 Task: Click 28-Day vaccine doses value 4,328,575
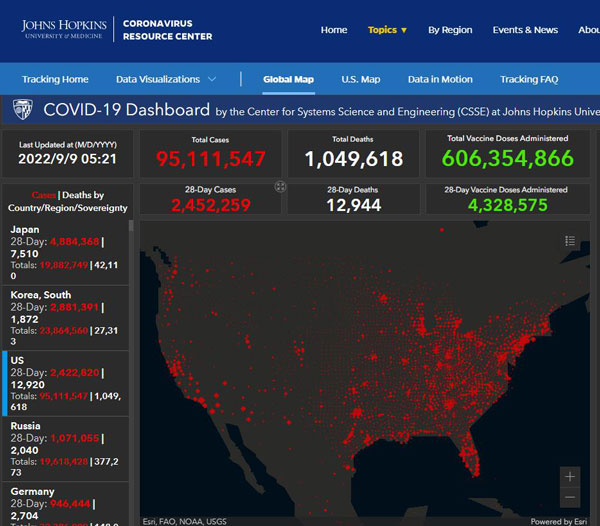coord(508,205)
